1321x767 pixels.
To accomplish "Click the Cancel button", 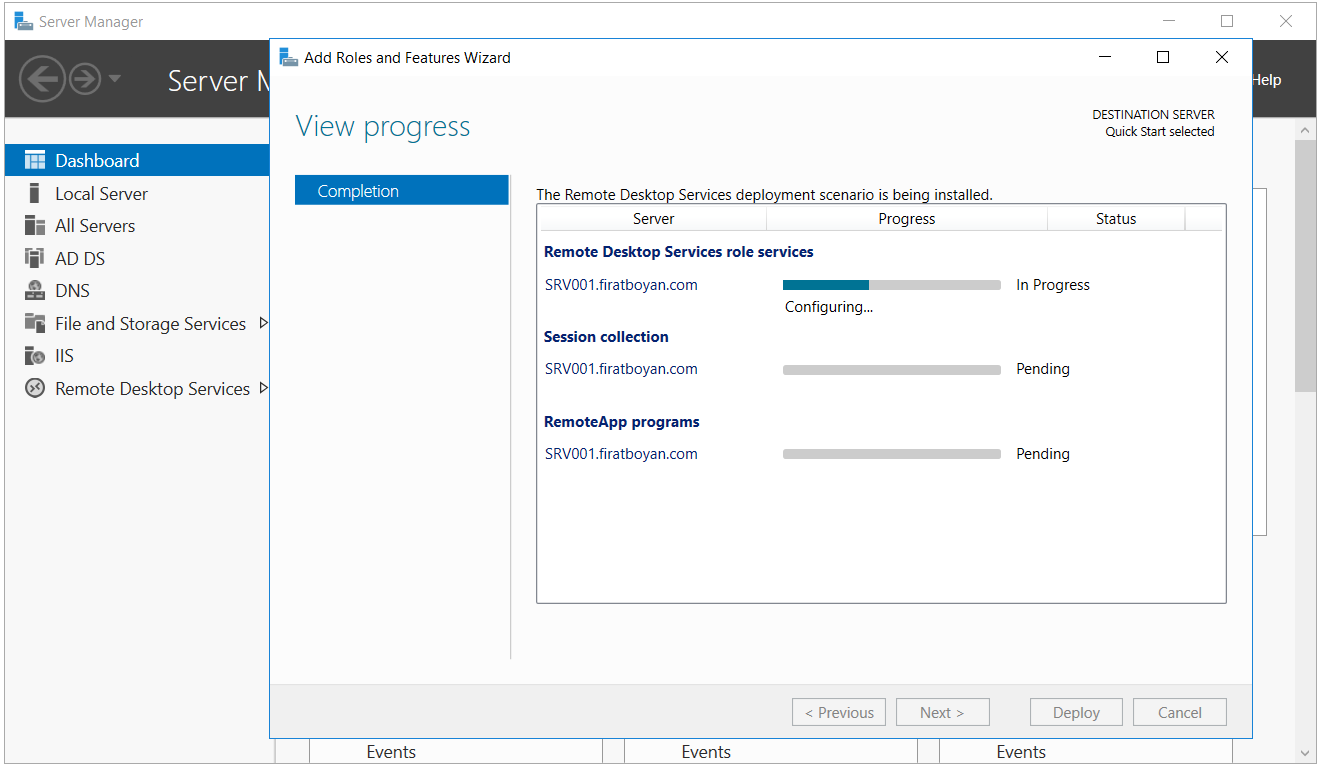I will (x=1180, y=712).
